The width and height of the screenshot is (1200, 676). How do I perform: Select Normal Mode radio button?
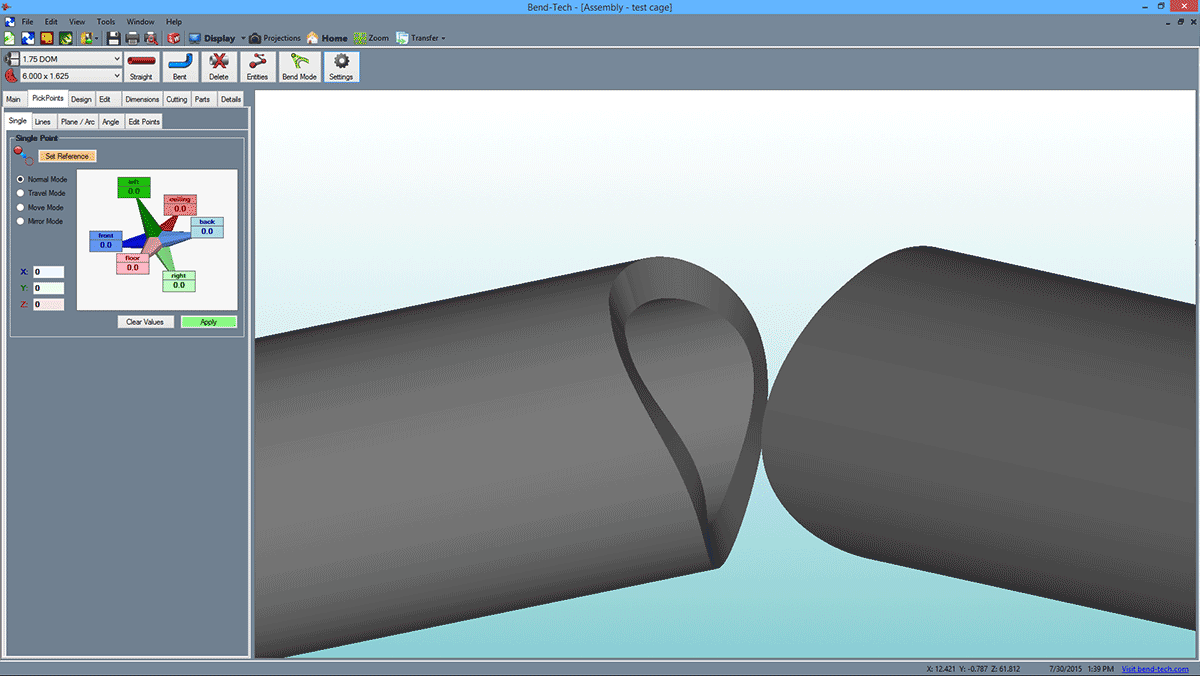[x=21, y=179]
